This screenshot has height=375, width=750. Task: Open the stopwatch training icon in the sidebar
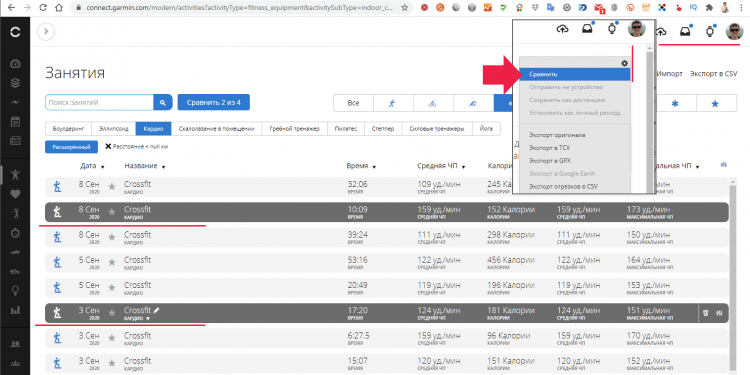(x=15, y=232)
